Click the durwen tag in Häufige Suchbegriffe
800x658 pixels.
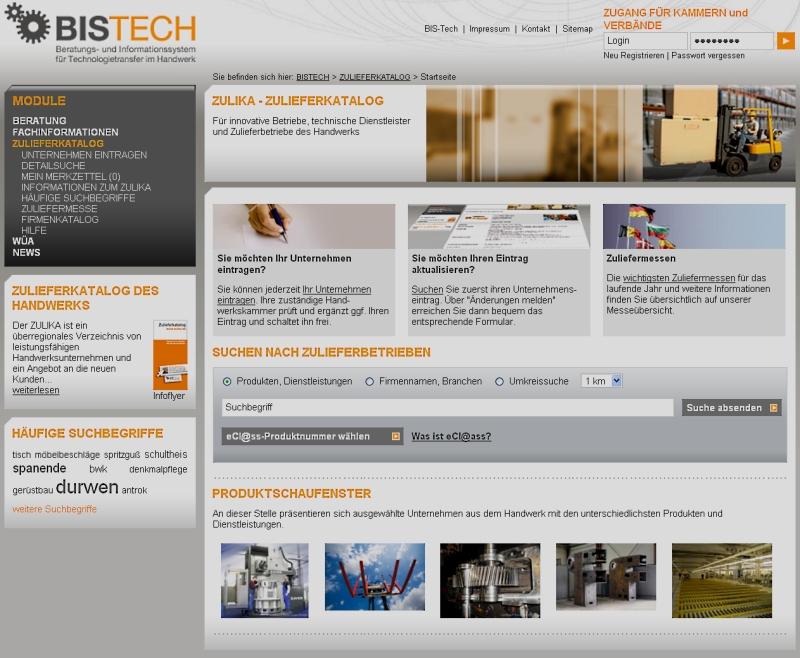coord(87,488)
